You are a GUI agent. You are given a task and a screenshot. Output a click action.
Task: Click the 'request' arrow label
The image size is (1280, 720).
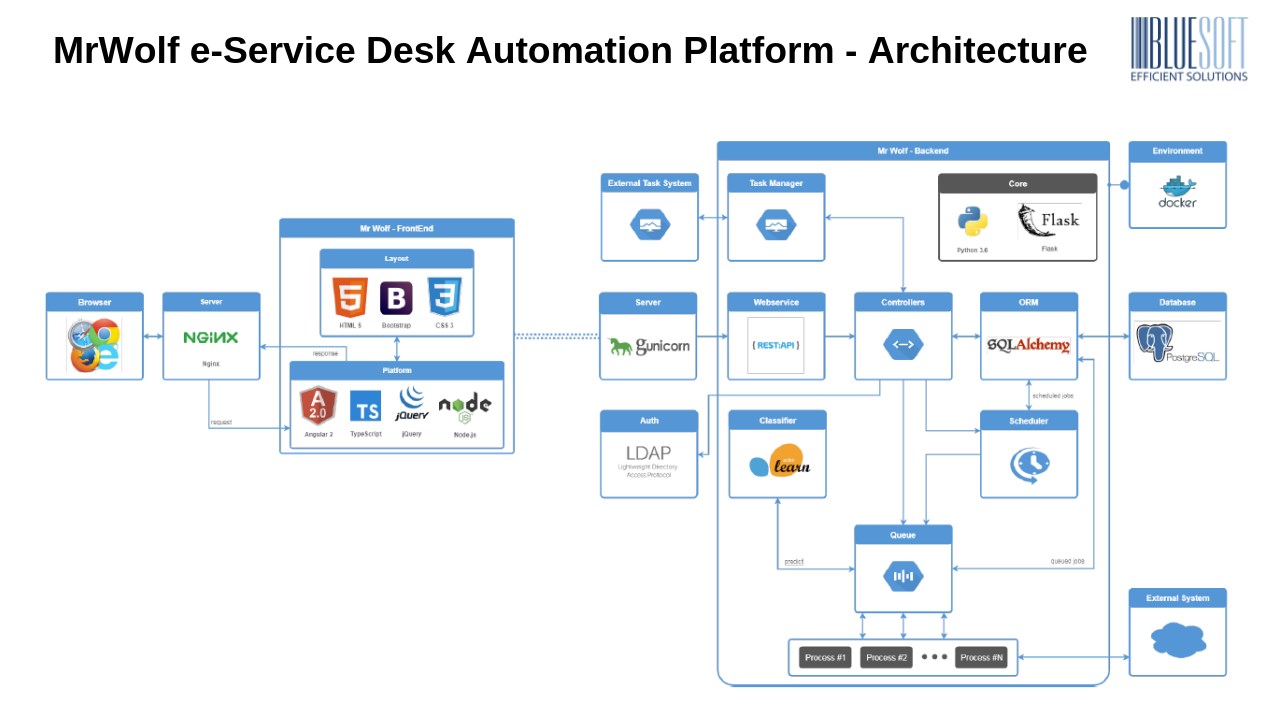tap(221, 422)
